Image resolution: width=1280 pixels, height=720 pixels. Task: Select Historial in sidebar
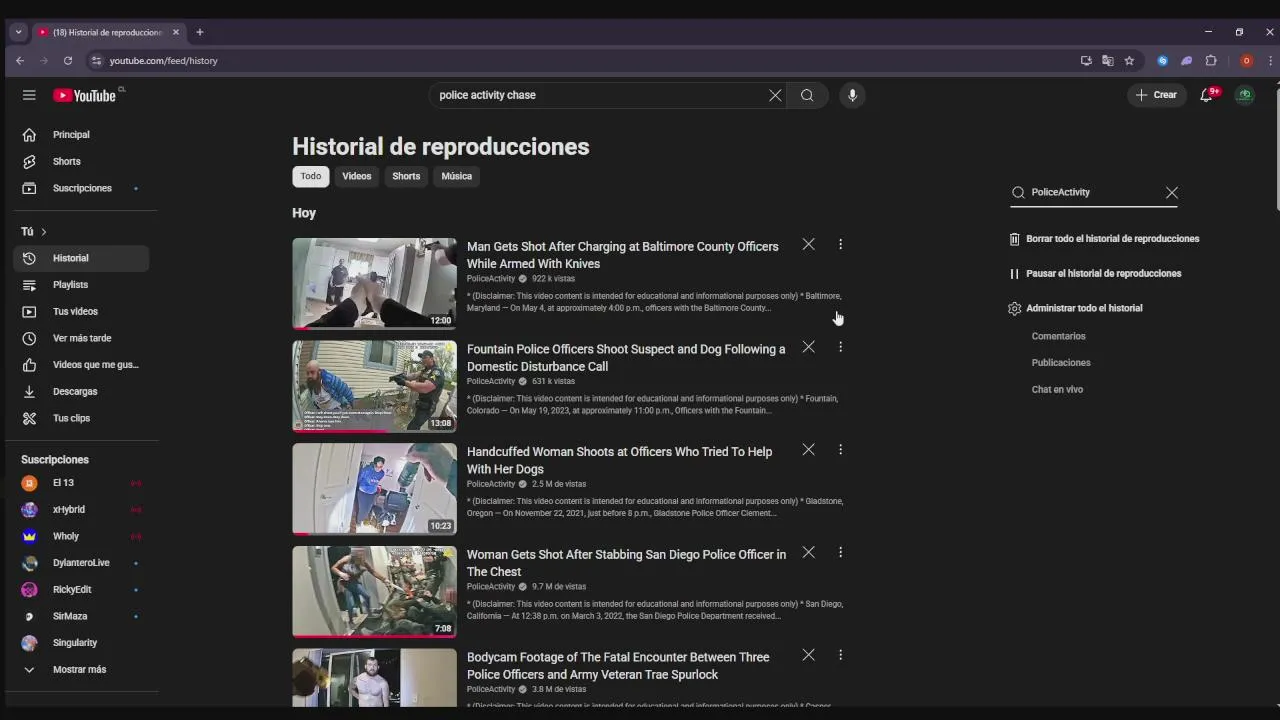click(81, 258)
